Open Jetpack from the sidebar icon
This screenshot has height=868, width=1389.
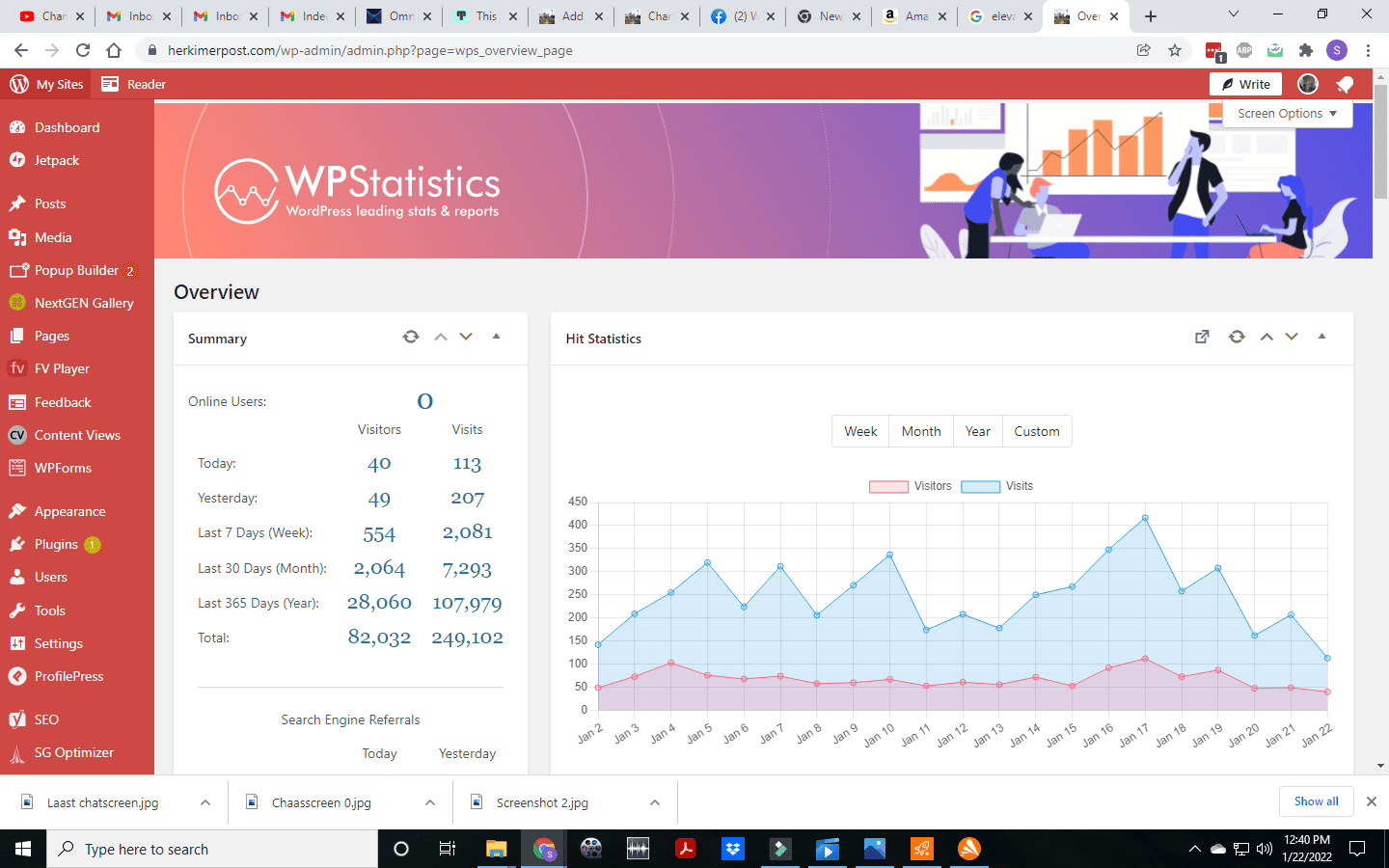17,160
